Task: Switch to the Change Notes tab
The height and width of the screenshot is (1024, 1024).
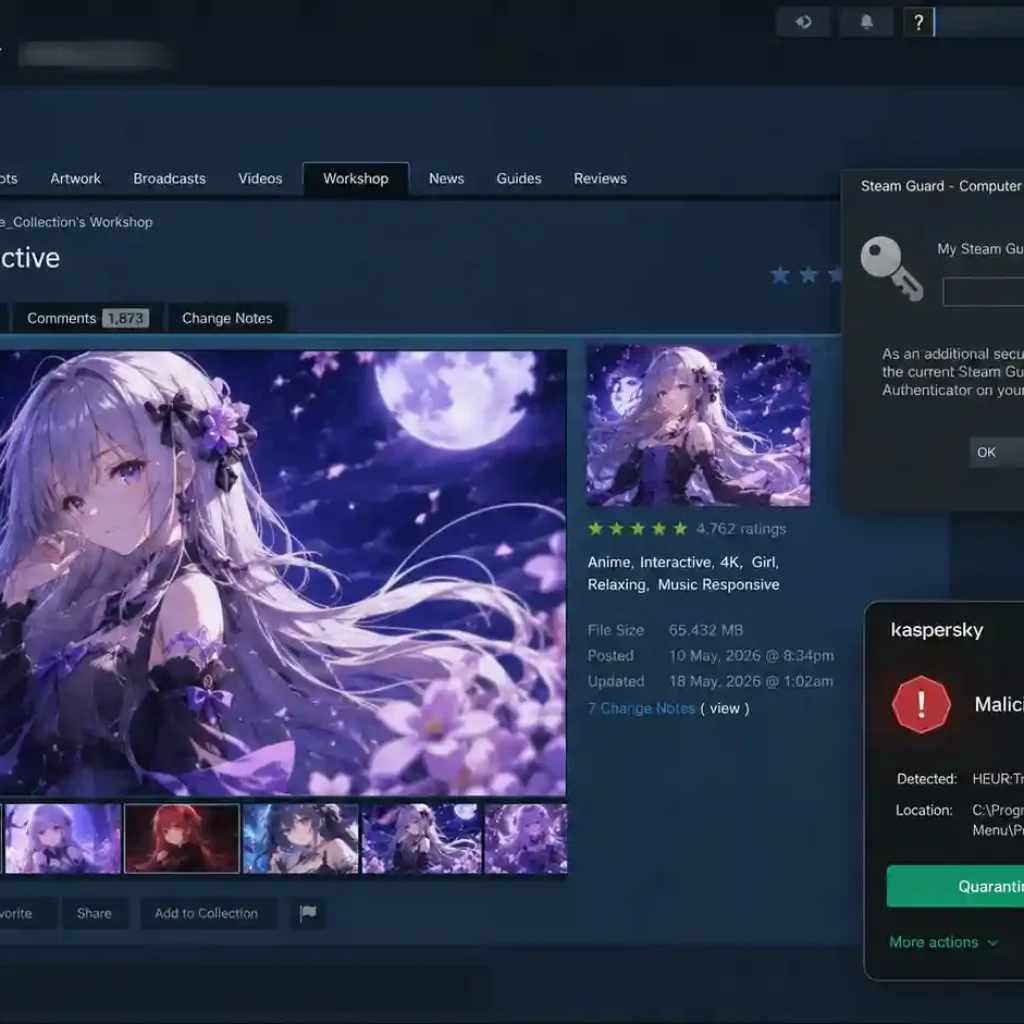Action: (x=227, y=318)
